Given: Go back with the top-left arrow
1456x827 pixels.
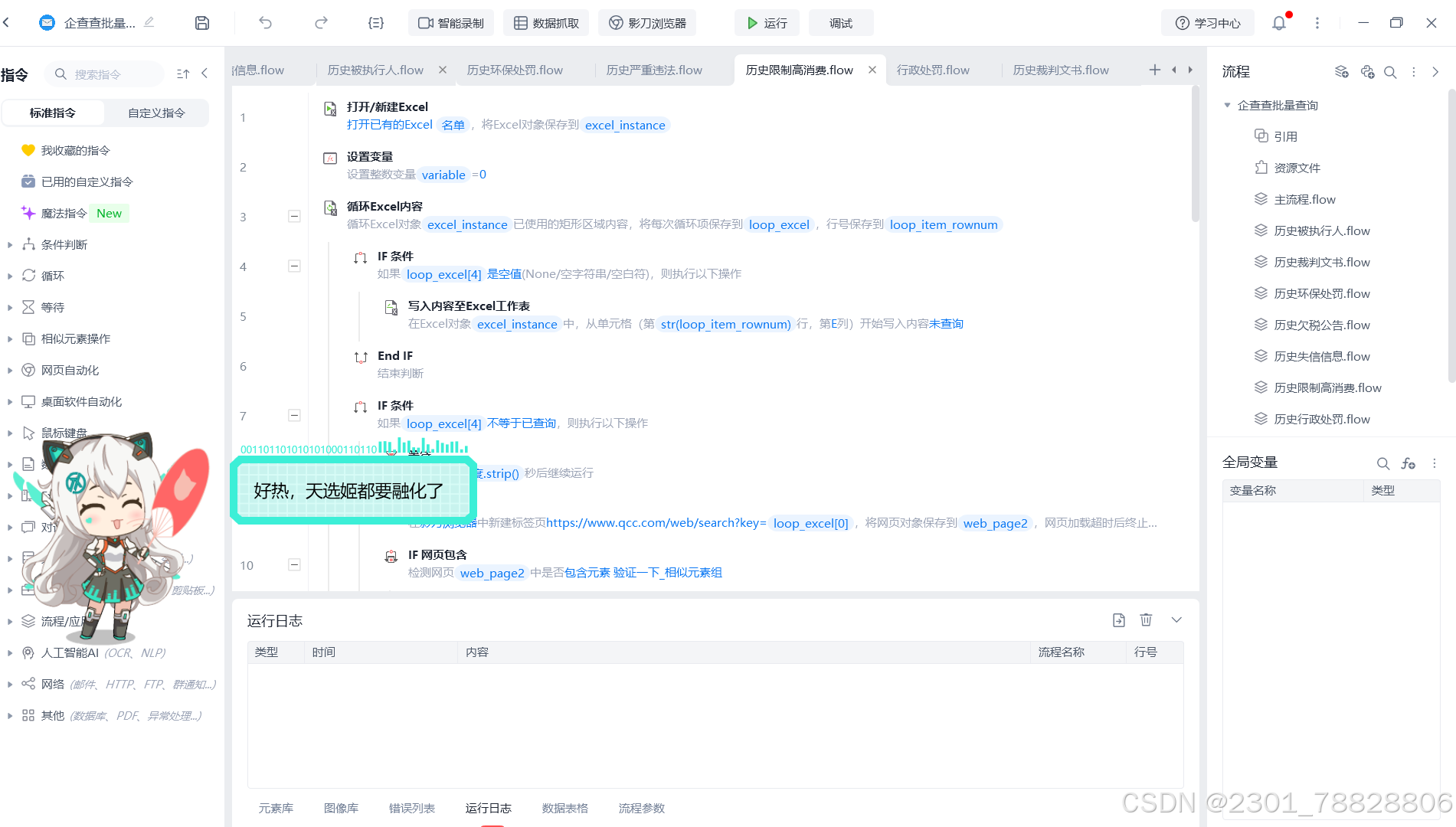Looking at the screenshot, I should click(7, 22).
